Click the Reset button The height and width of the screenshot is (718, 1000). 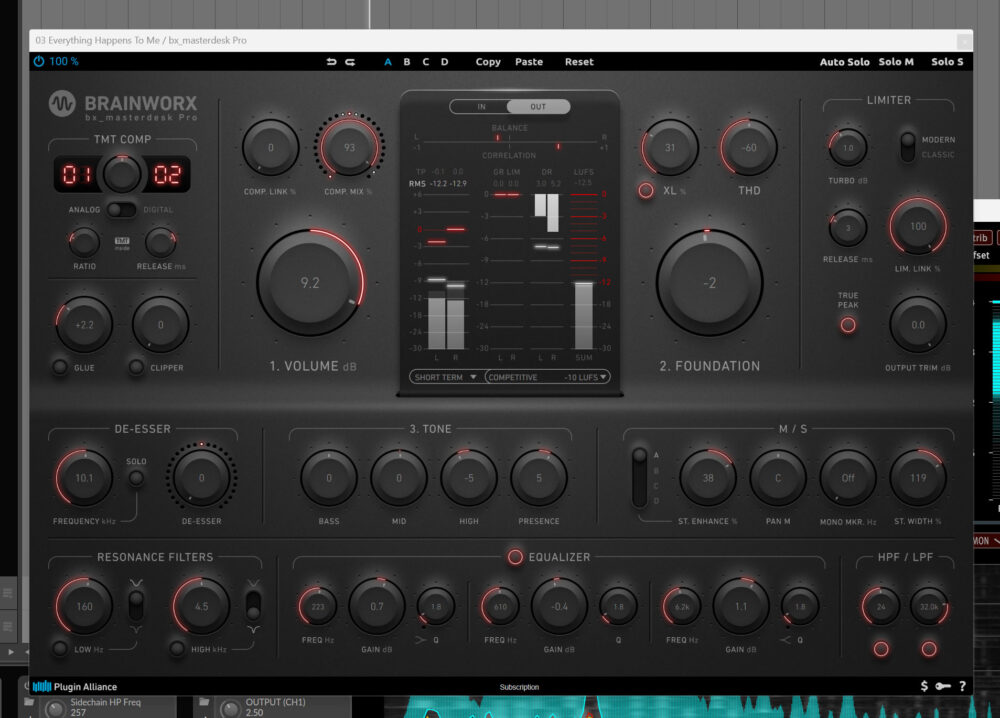point(579,62)
